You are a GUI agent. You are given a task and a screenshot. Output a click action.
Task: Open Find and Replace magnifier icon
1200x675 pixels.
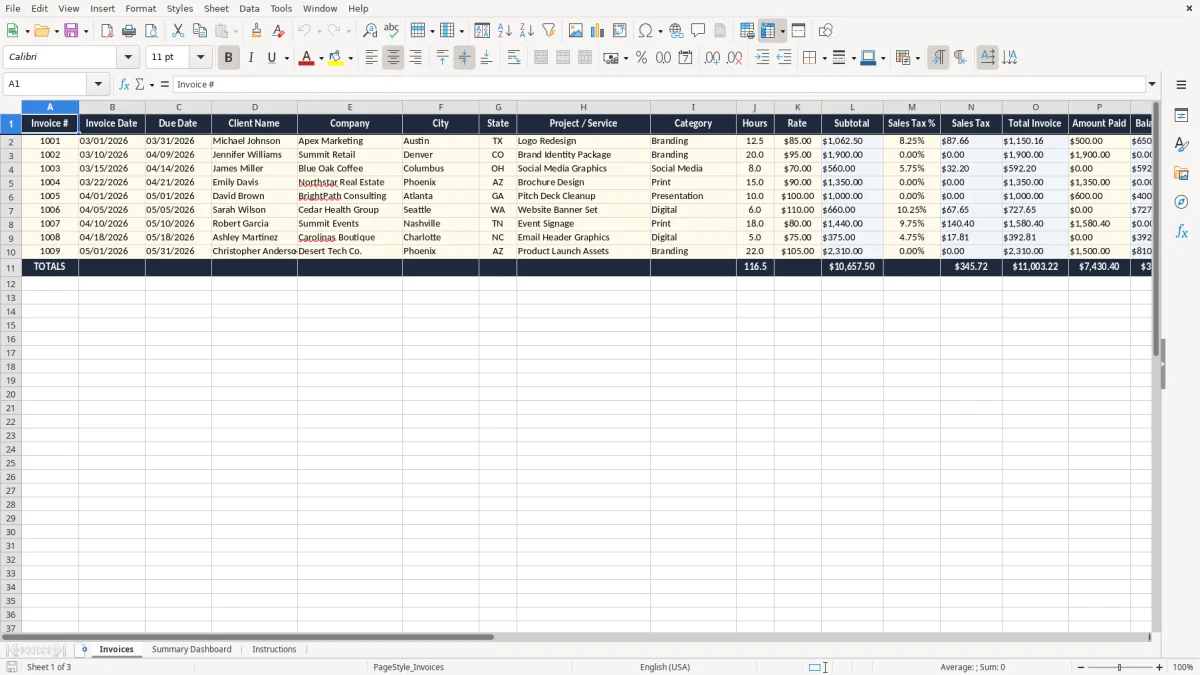click(370, 31)
